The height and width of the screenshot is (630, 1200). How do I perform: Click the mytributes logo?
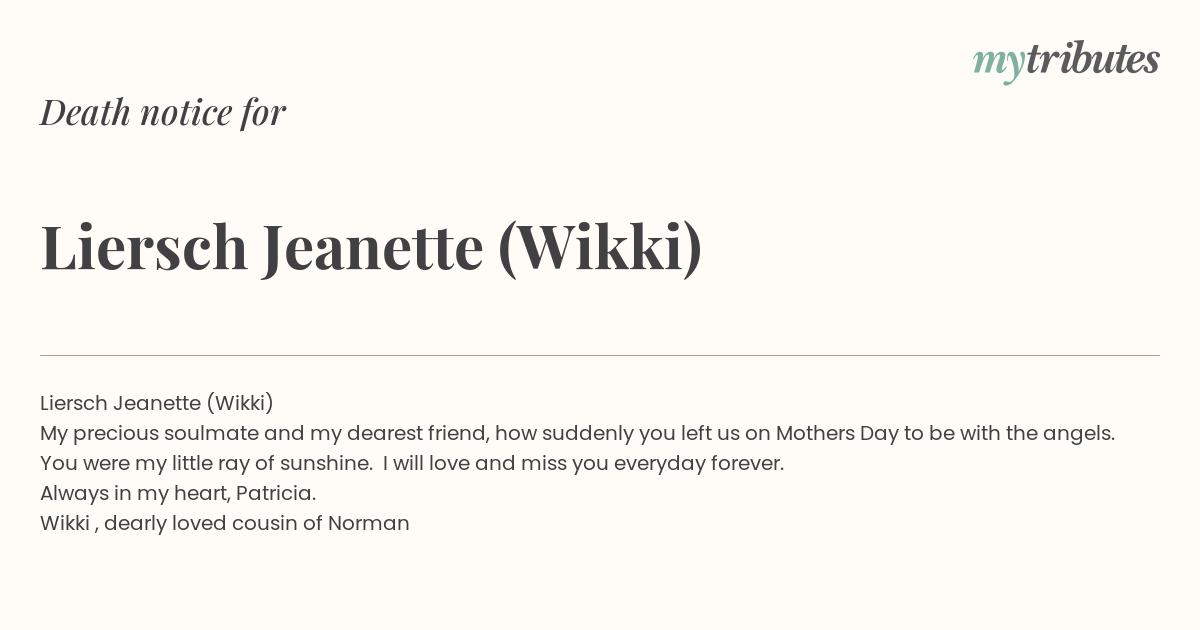1066,61
